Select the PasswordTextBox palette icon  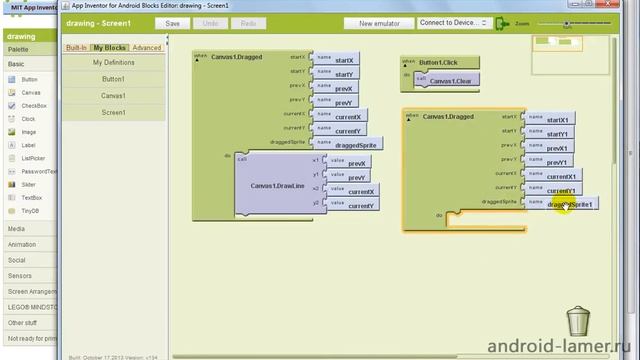click(12, 171)
